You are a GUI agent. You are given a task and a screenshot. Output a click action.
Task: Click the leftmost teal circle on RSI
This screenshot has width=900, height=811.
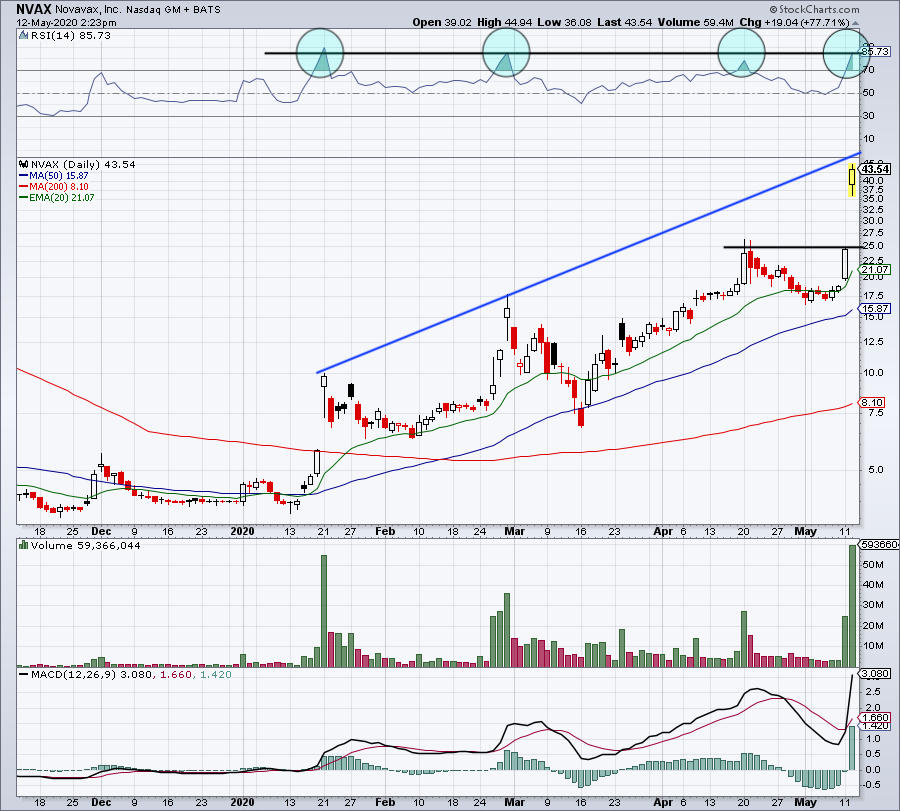click(x=320, y=53)
